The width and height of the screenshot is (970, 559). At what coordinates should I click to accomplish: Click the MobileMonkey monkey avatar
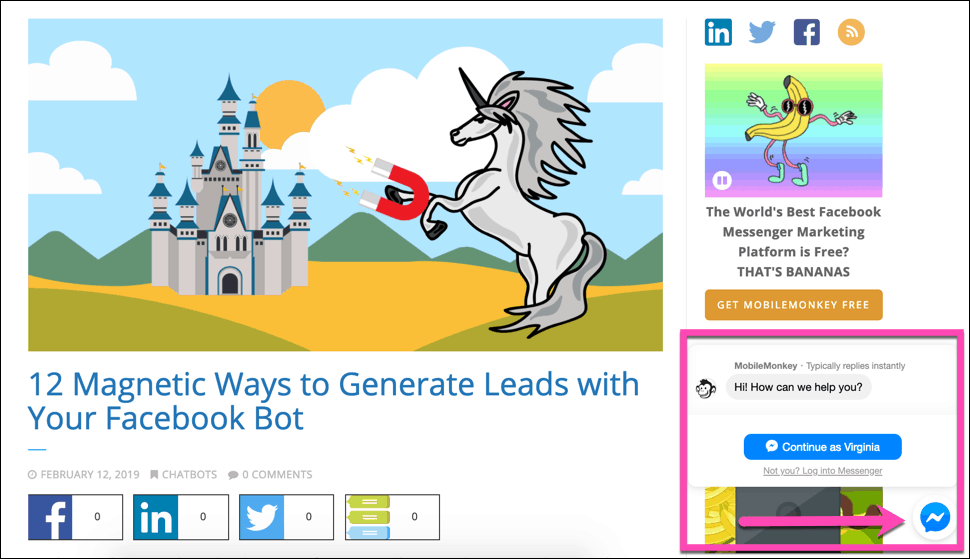[x=706, y=388]
